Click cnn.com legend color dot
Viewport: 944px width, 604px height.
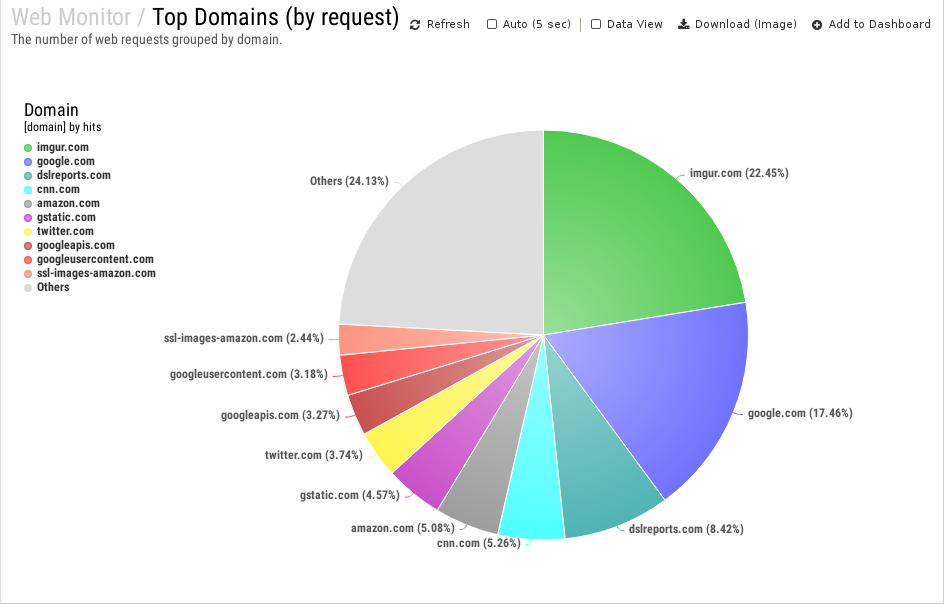pyautogui.click(x=28, y=190)
